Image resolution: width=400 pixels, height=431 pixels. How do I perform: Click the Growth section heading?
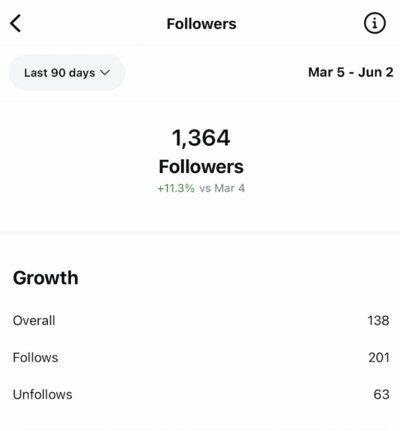46,278
